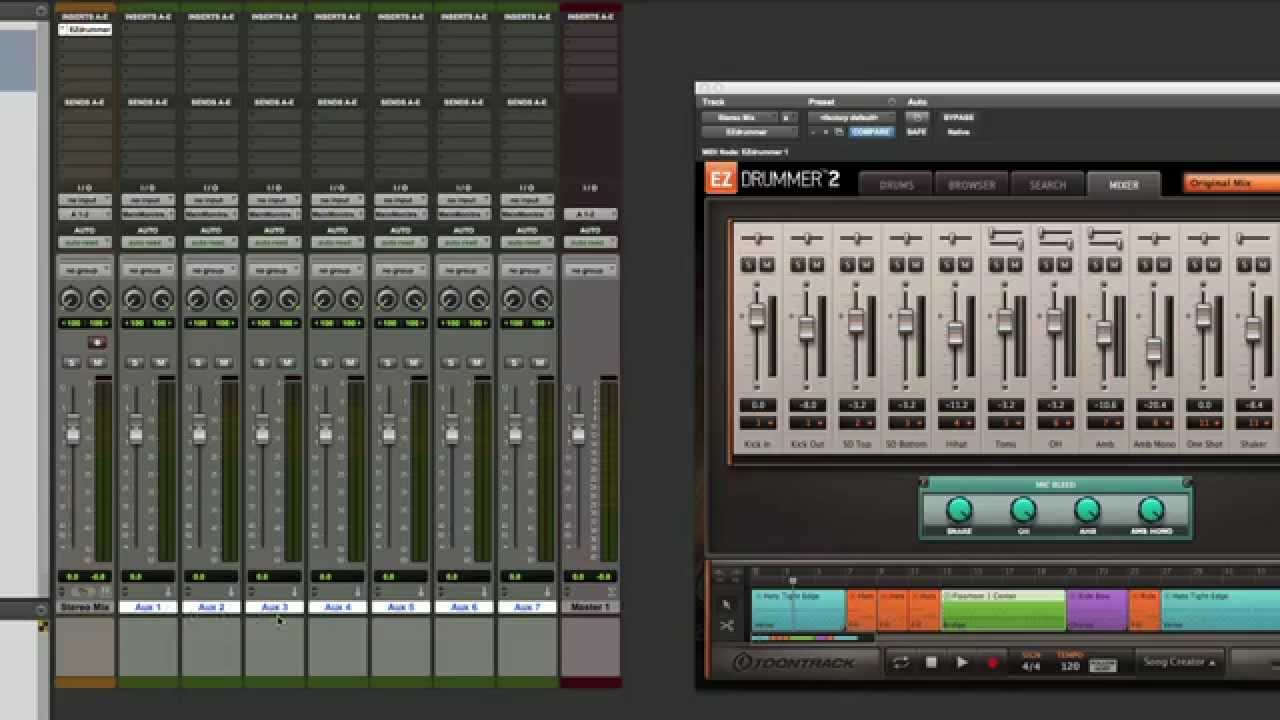Click the Tomi channel pan sliders
Viewport: 1280px width, 720px height.
(1005, 238)
